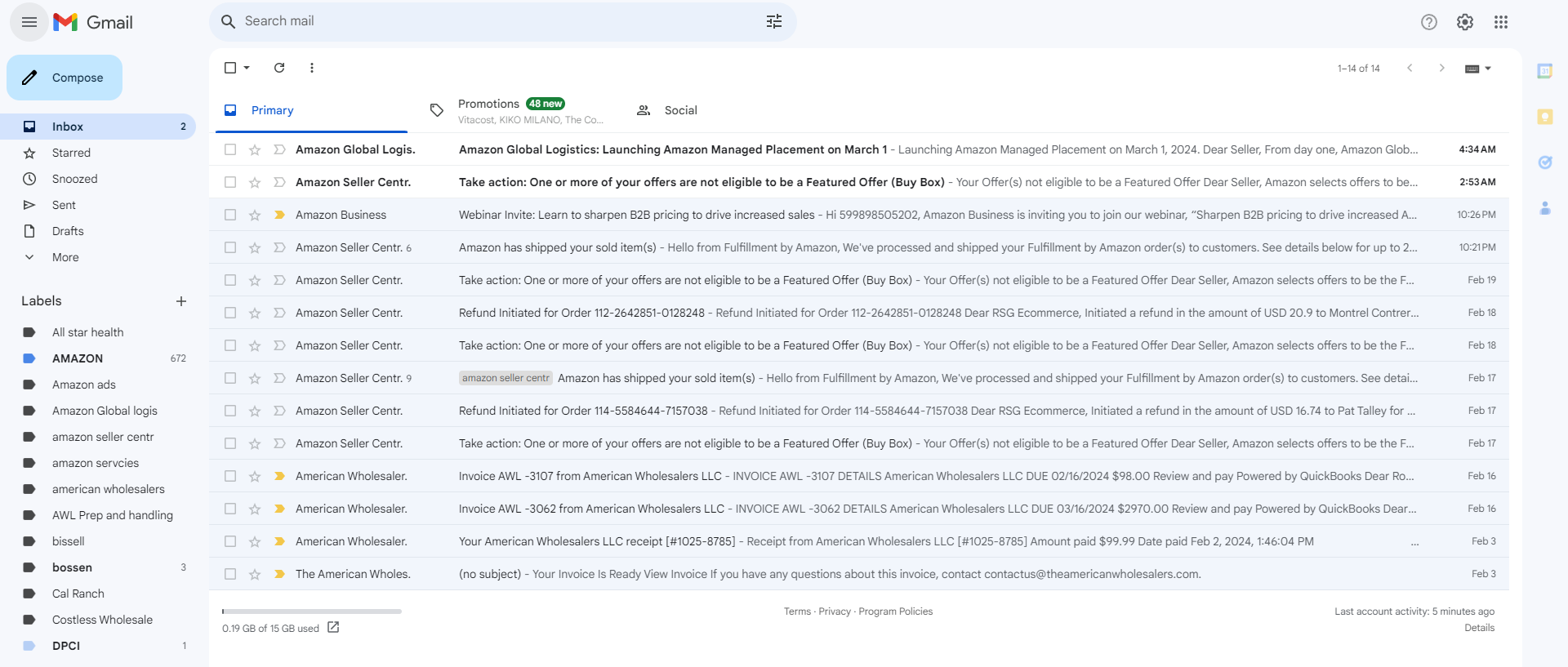Open storage management external link icon
This screenshot has width=1568, height=667.
(x=333, y=627)
